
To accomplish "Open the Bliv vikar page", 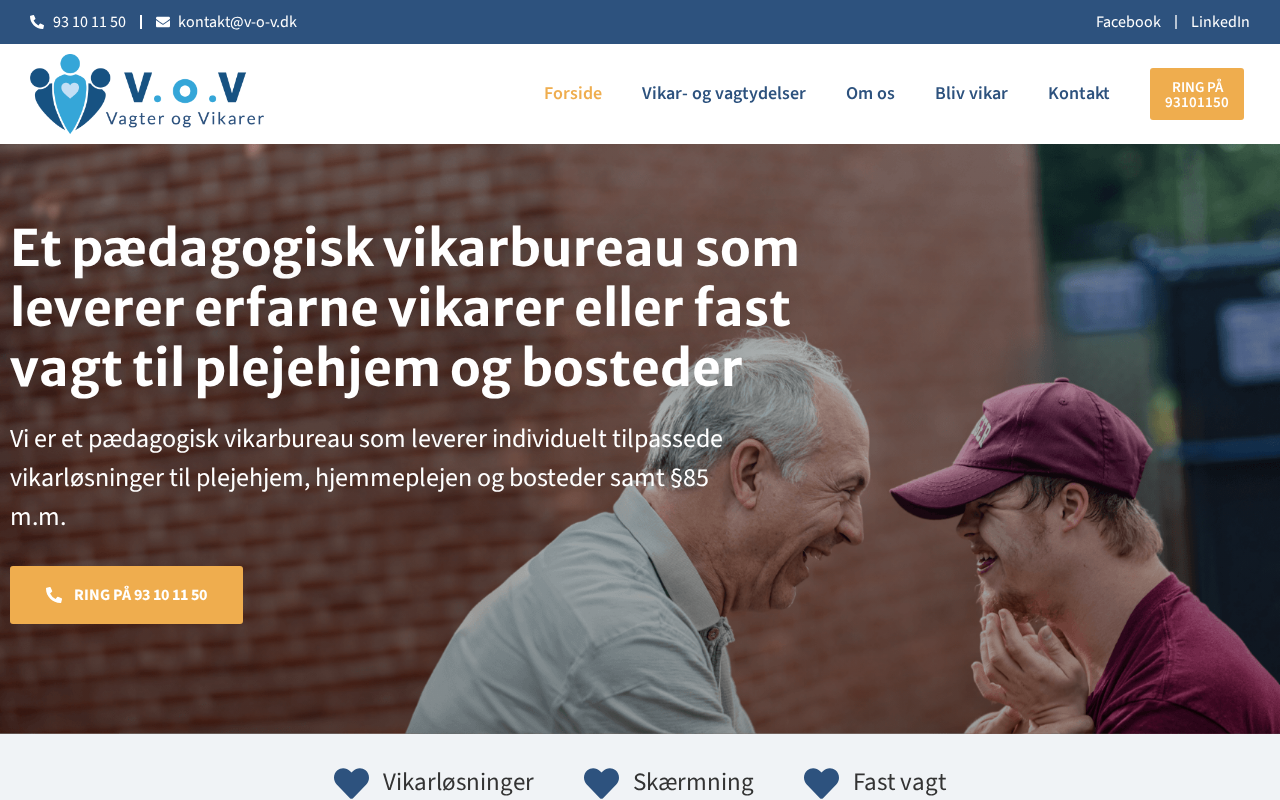I will coord(971,94).
